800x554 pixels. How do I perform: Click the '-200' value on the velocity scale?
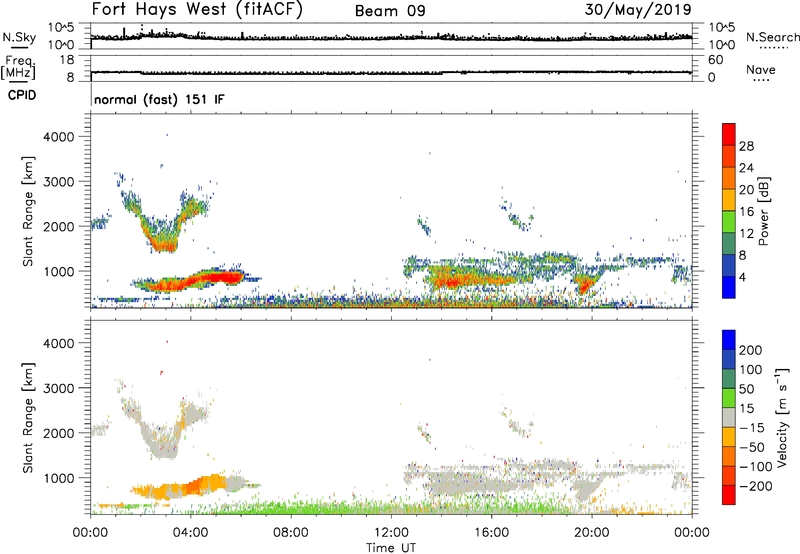tap(756, 486)
